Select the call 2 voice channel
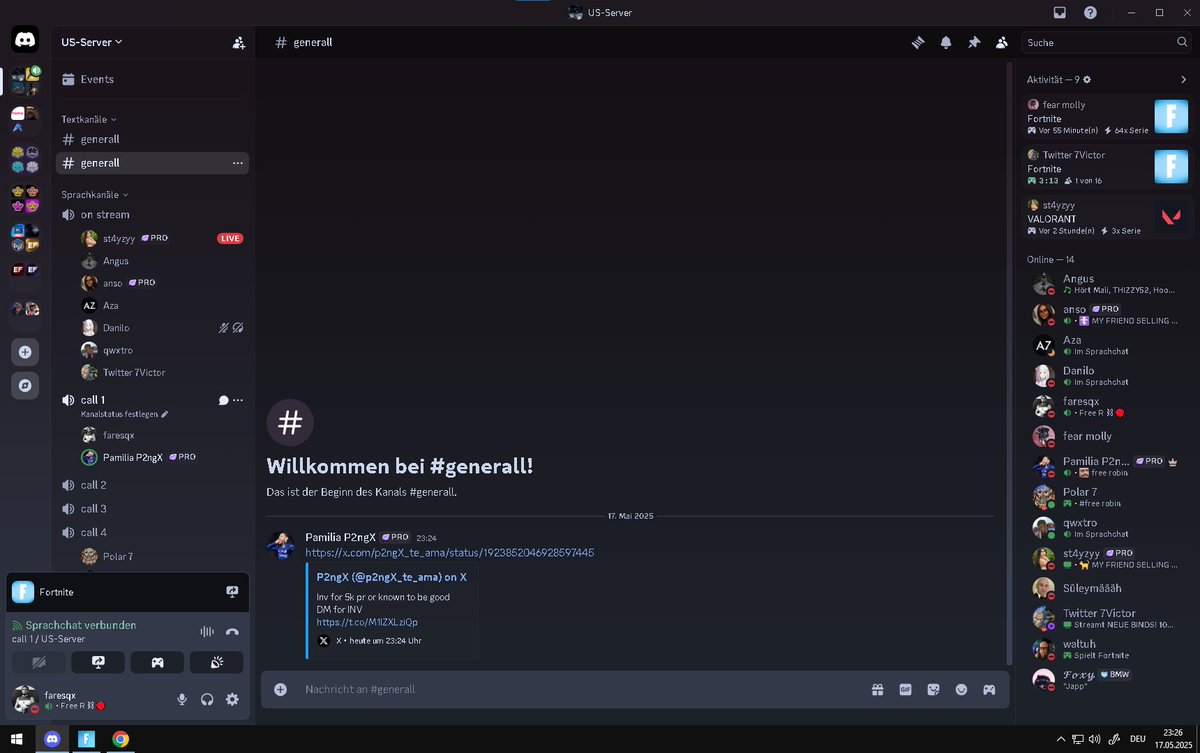The width and height of the screenshot is (1200, 753). 152,485
